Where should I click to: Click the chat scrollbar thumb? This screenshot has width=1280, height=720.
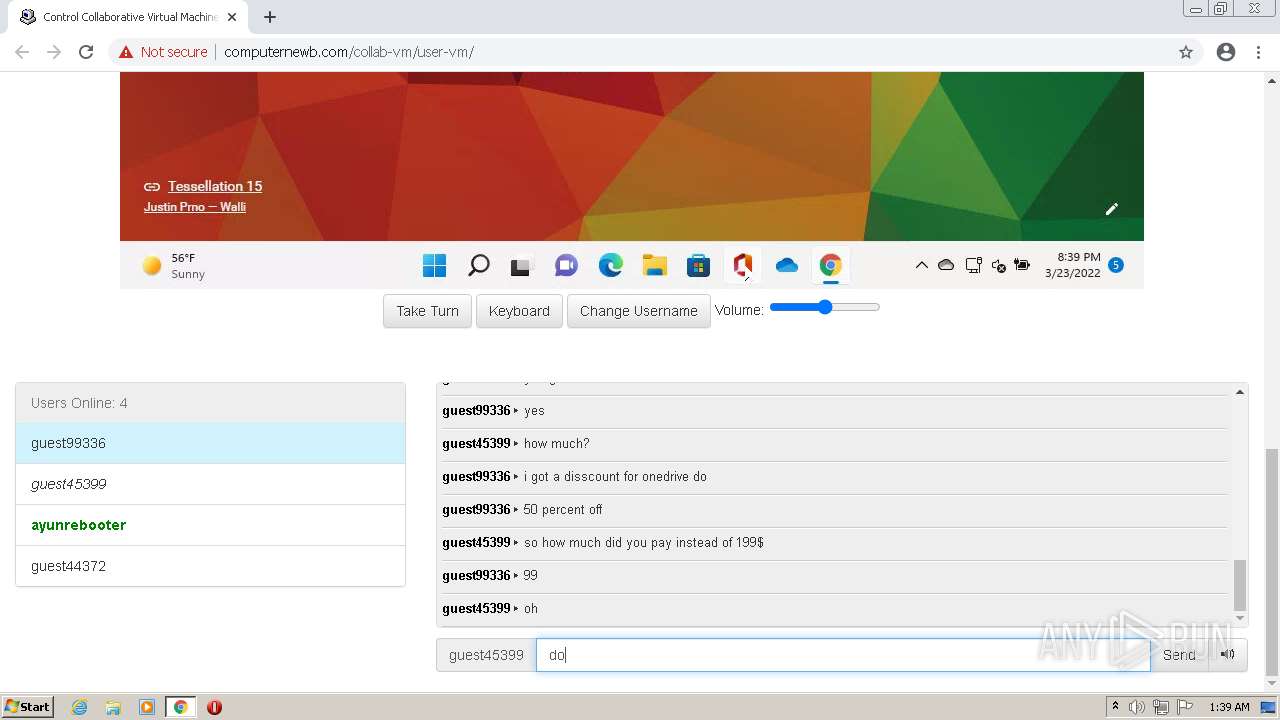coord(1240,585)
